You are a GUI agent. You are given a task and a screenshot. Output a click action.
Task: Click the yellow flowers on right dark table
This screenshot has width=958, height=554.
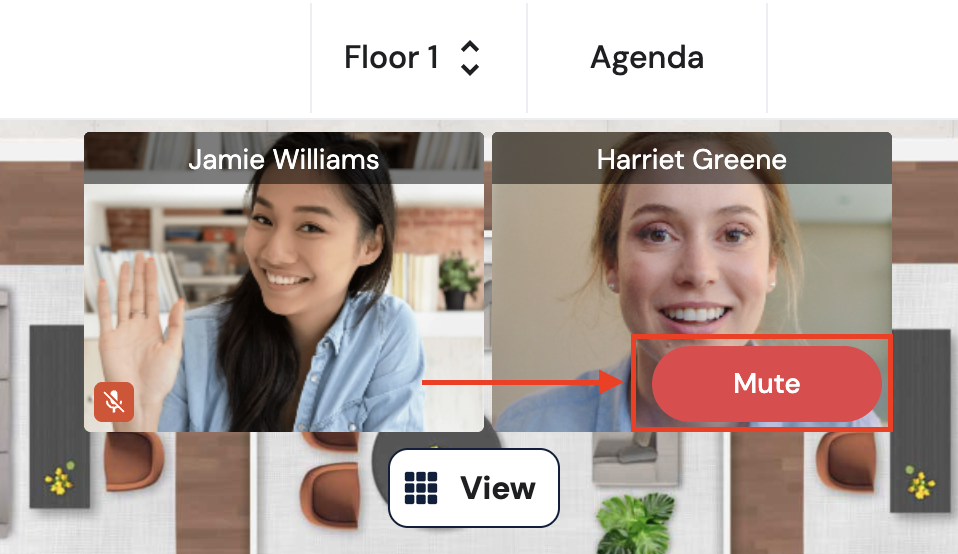point(920,483)
